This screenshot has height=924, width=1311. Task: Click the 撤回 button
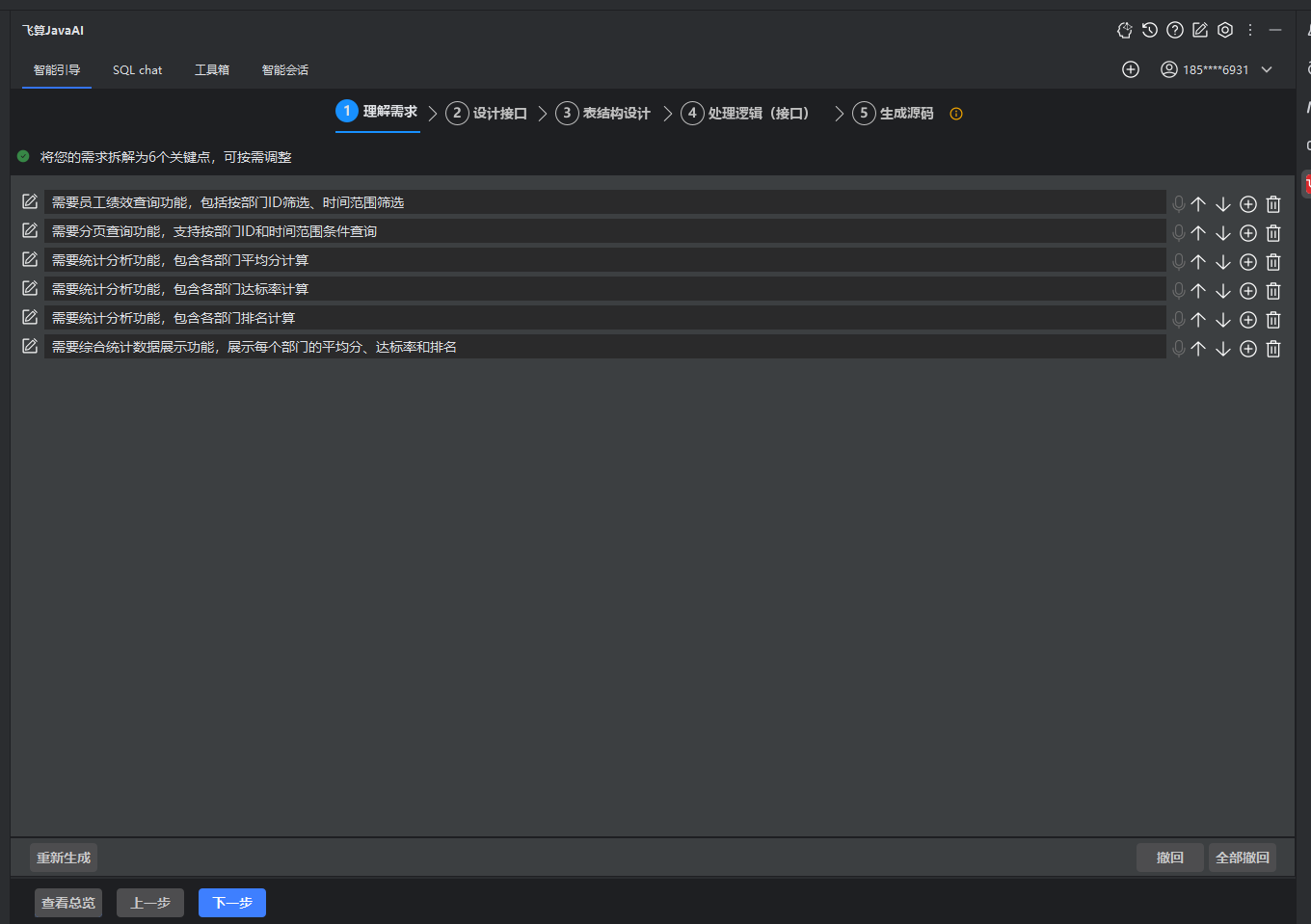click(1170, 858)
